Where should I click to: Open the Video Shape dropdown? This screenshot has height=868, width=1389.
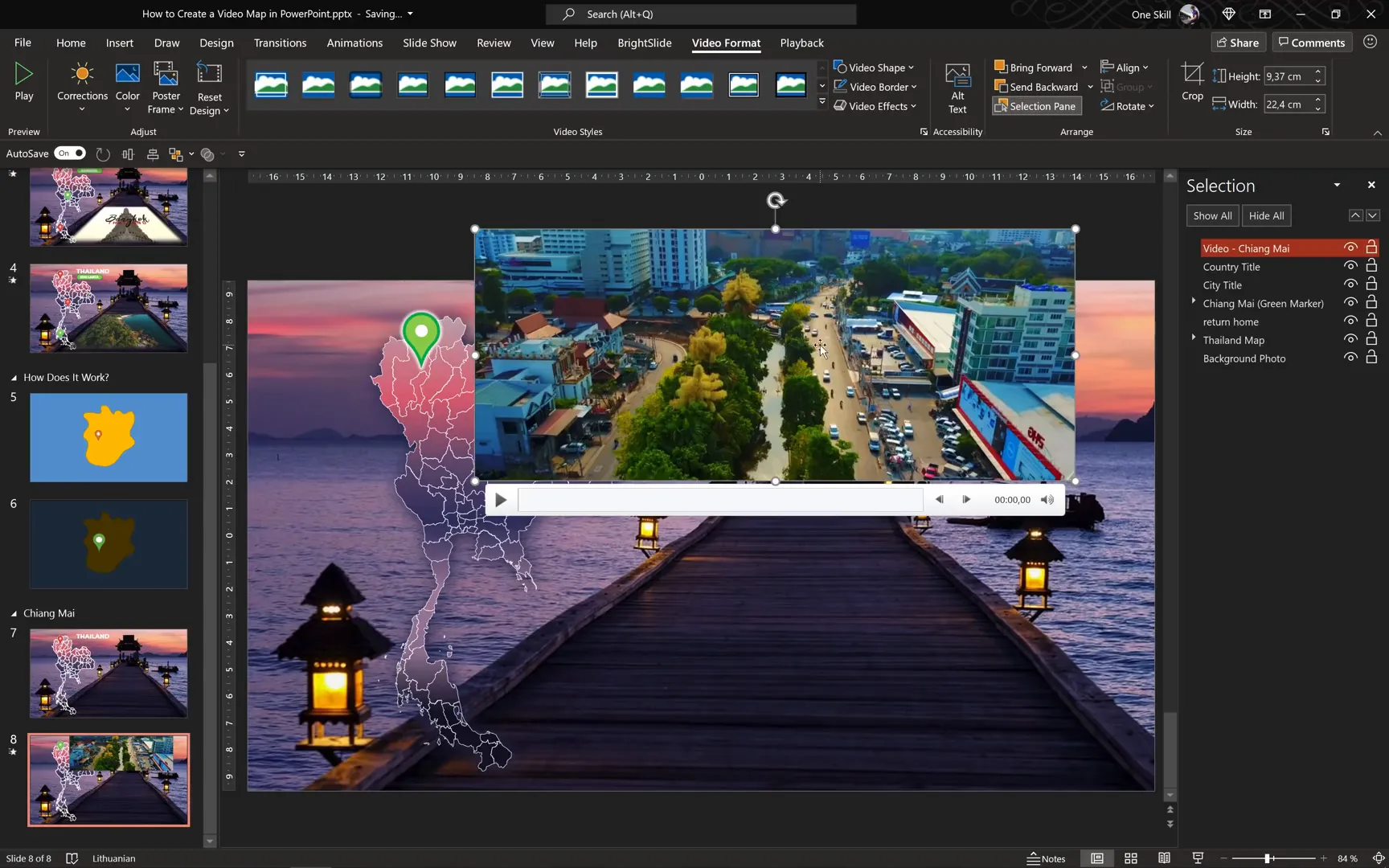coord(875,67)
